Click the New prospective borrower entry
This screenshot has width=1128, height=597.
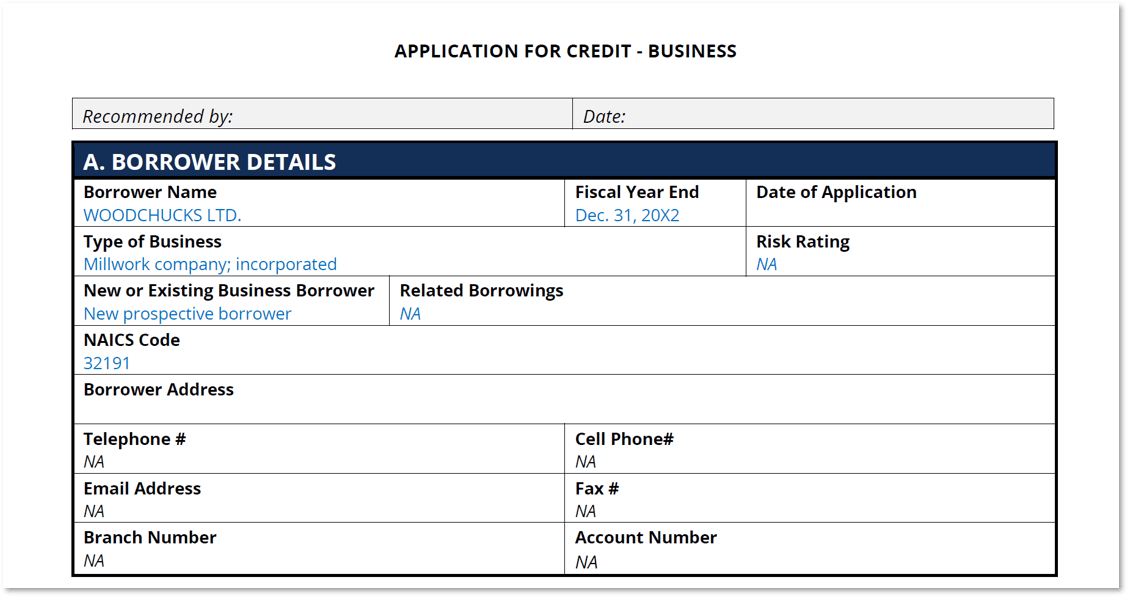click(187, 313)
